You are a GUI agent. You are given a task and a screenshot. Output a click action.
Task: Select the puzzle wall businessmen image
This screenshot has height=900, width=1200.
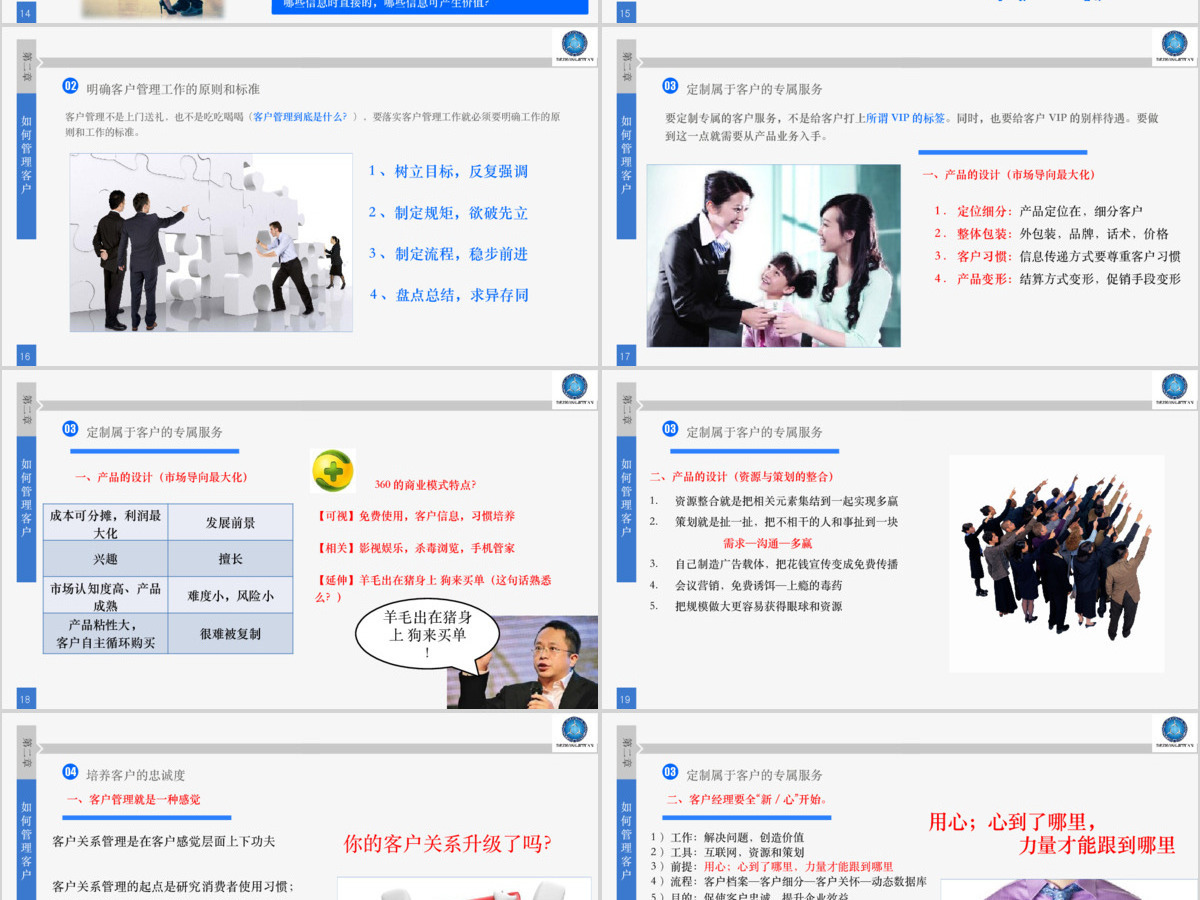[x=211, y=242]
